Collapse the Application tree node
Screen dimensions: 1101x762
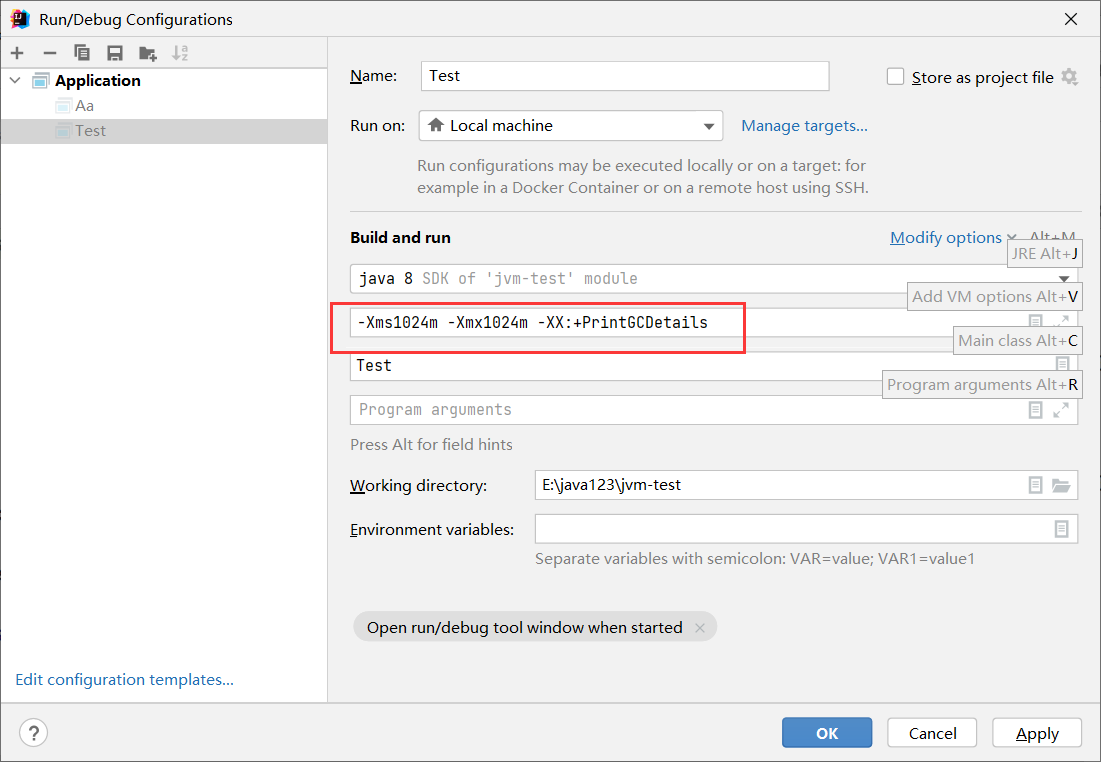(x=15, y=81)
